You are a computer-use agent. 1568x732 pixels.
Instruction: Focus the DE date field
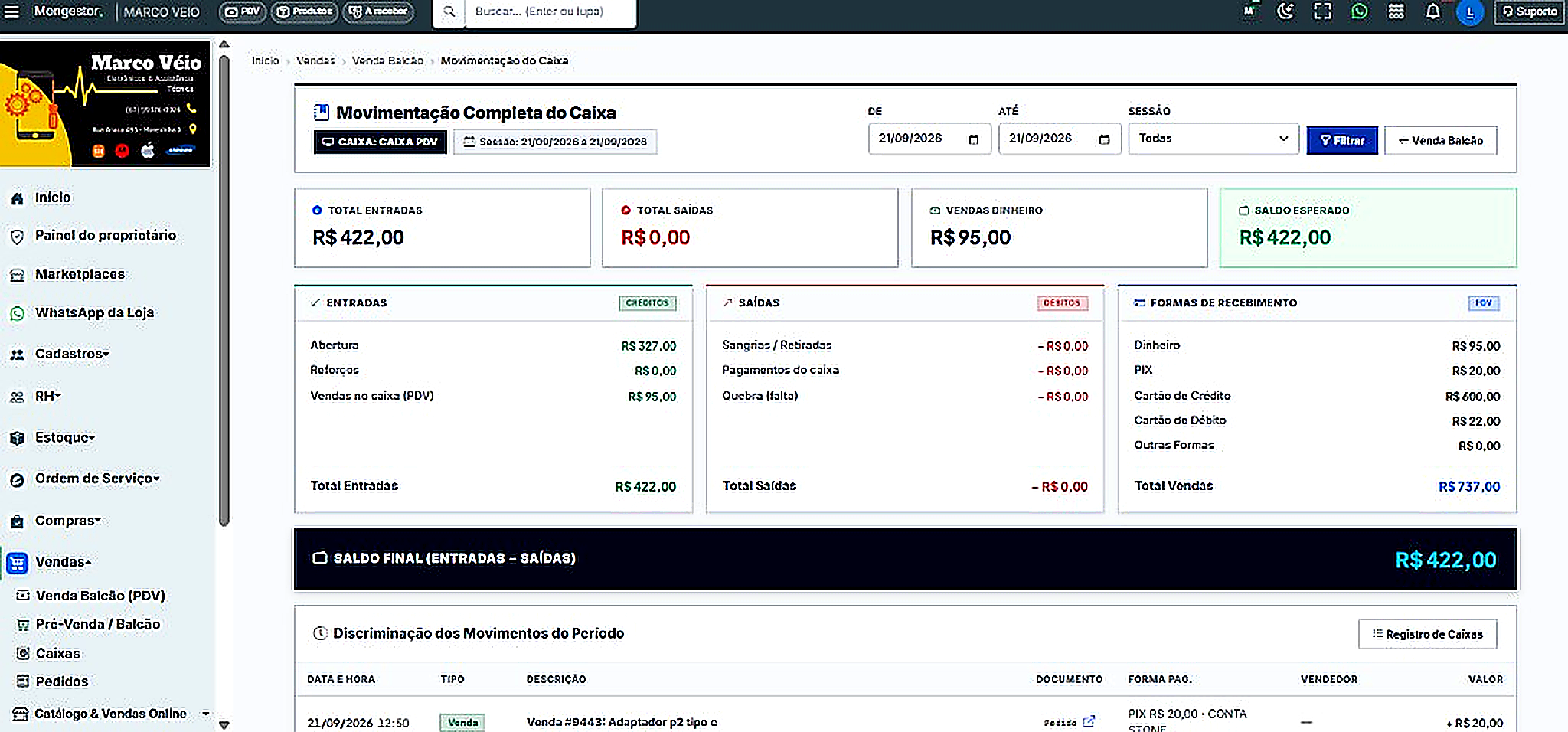tap(929, 139)
